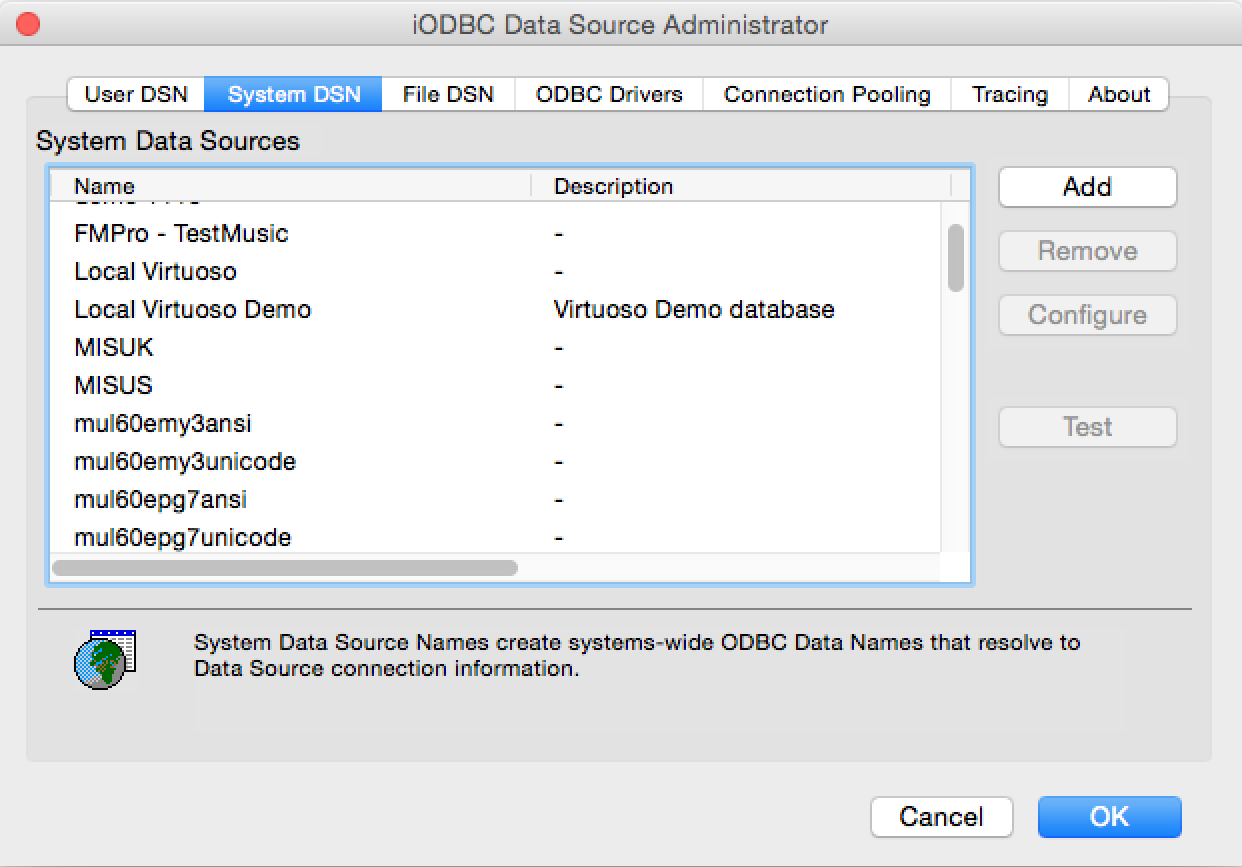Click the vertical scrollbar thumb

click(956, 257)
